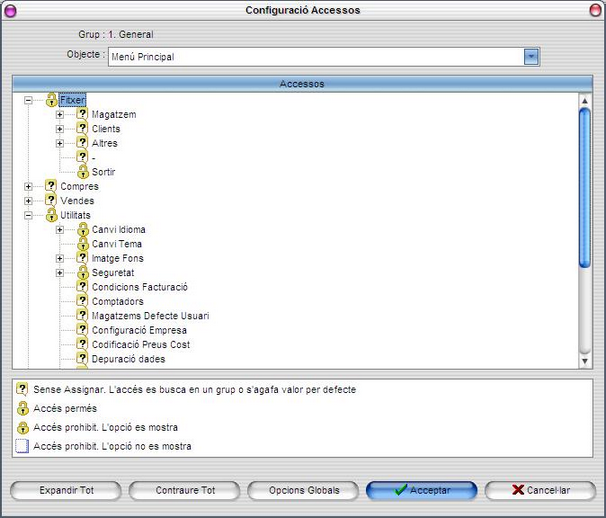The image size is (606, 518).
Task: Click the padlock icon beside Fitxer
Action: [51, 100]
